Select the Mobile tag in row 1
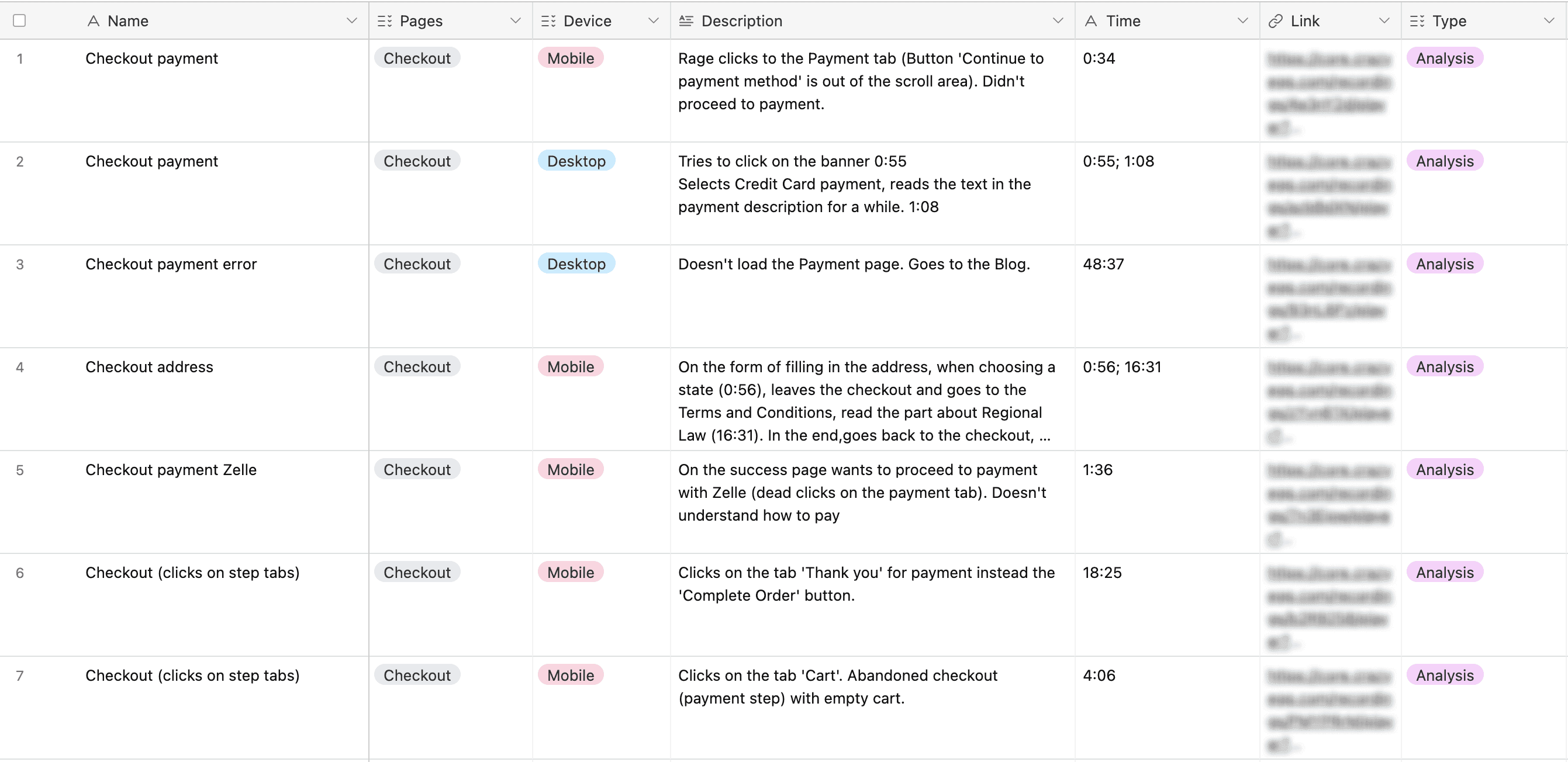The image size is (1568, 762). pyautogui.click(x=571, y=58)
